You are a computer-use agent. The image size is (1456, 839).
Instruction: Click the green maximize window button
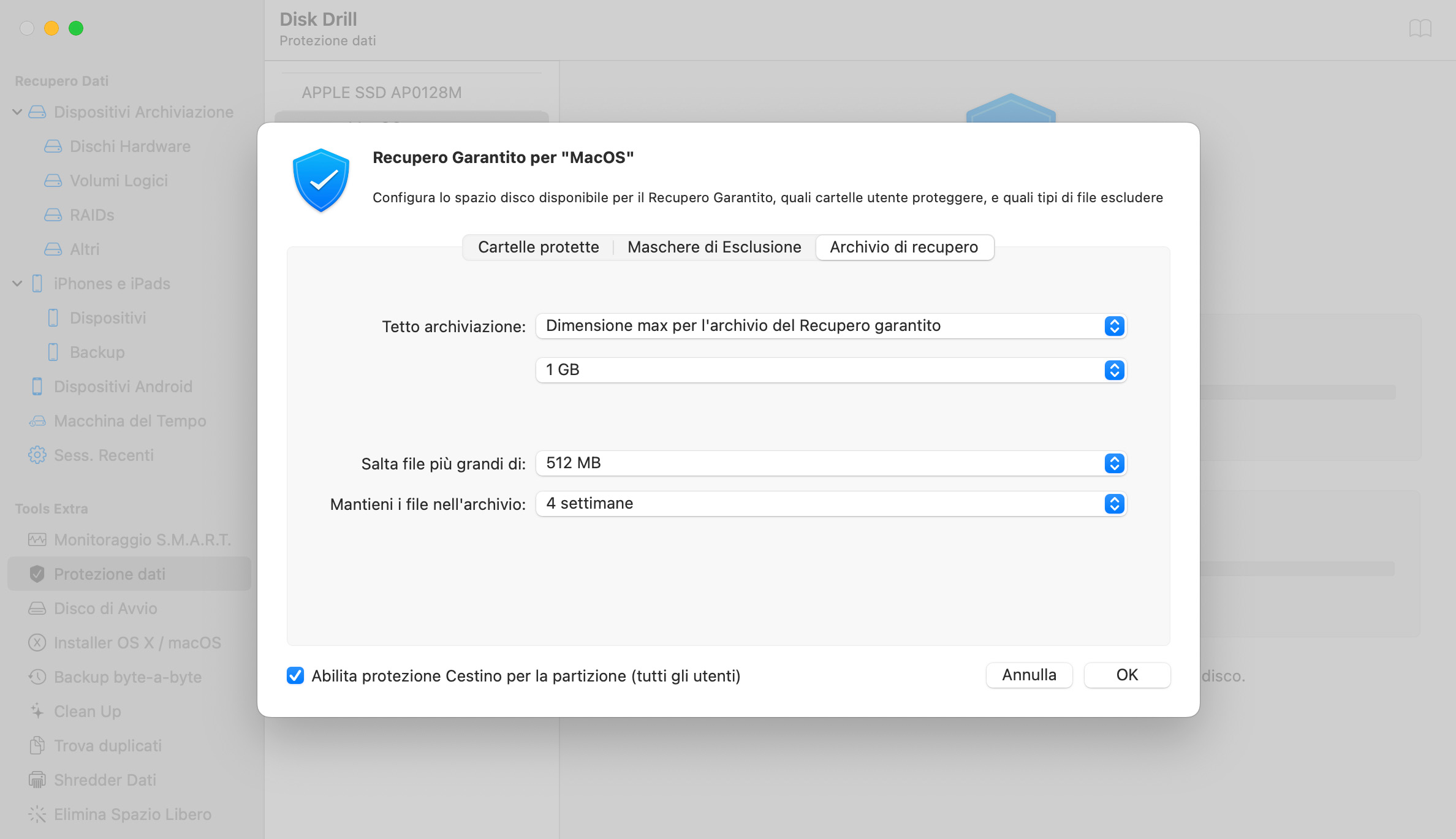pyautogui.click(x=76, y=28)
